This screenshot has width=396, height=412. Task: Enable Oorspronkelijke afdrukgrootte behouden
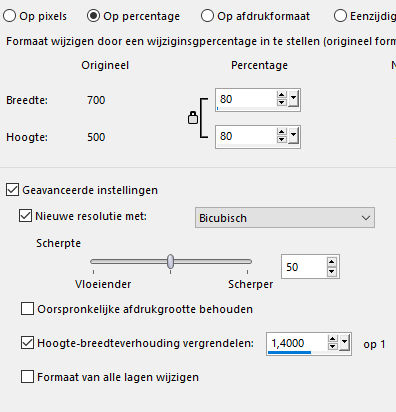27,309
